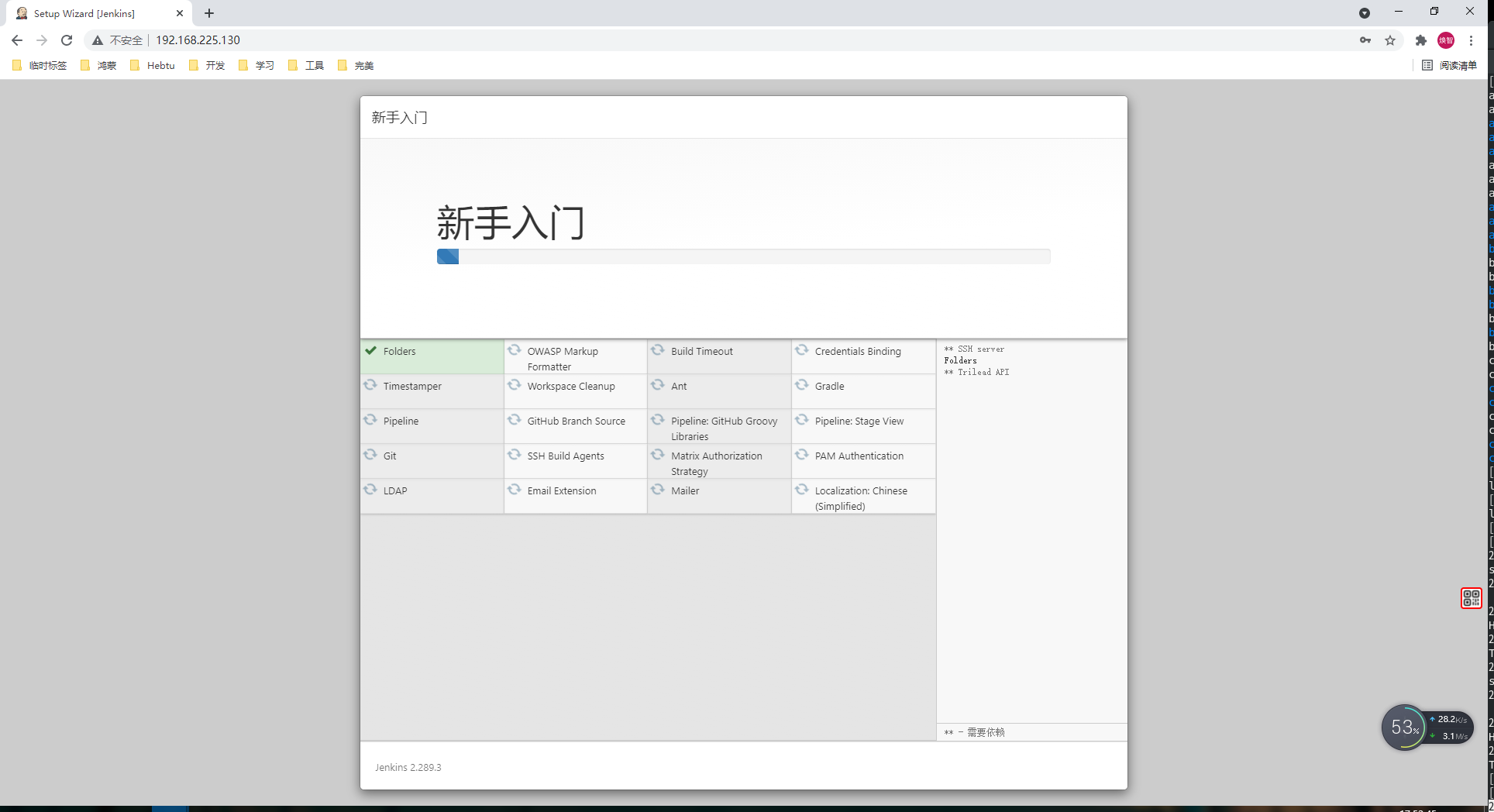Viewport: 1494px width, 812px height.
Task: Click the pending icon beside Localization: Chinese
Action: (802, 490)
